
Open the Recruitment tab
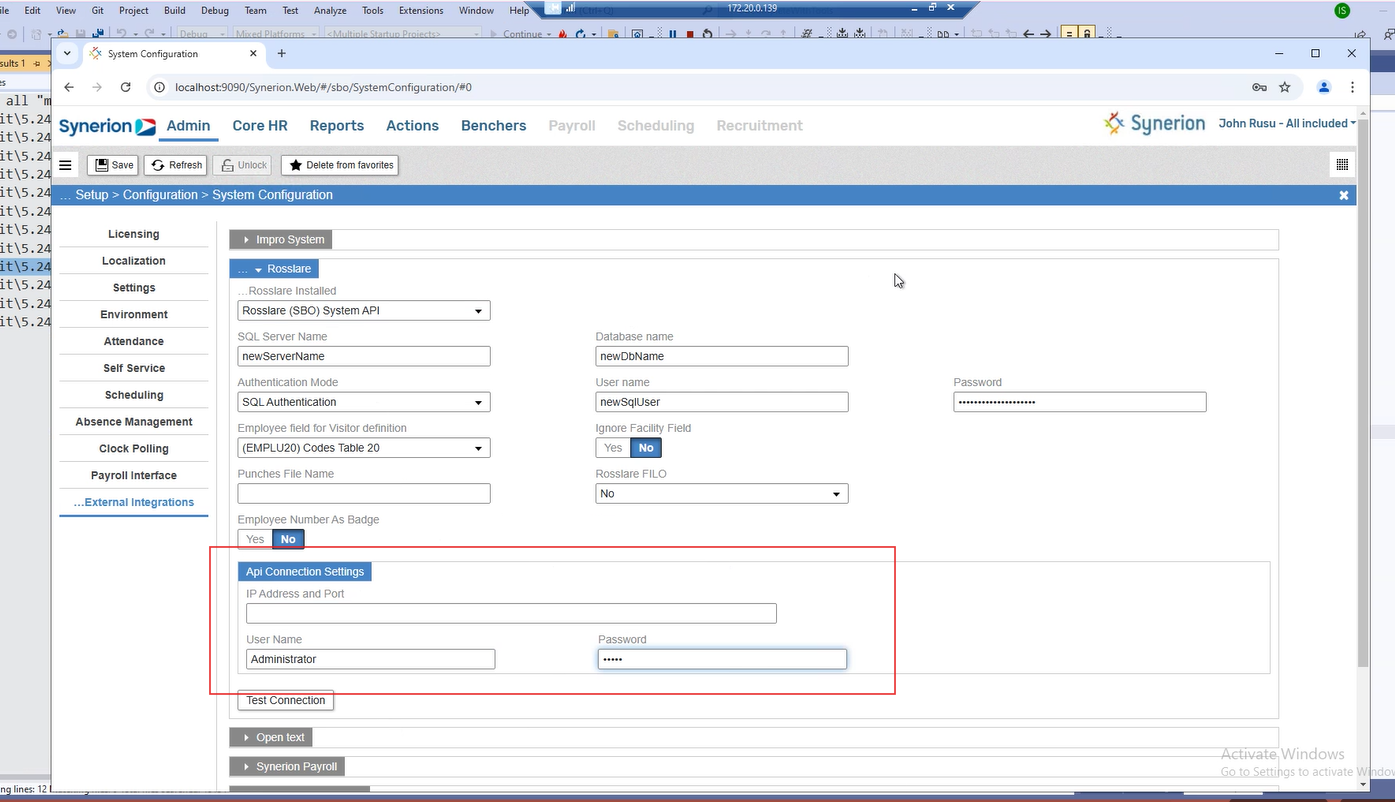pyautogui.click(x=760, y=126)
